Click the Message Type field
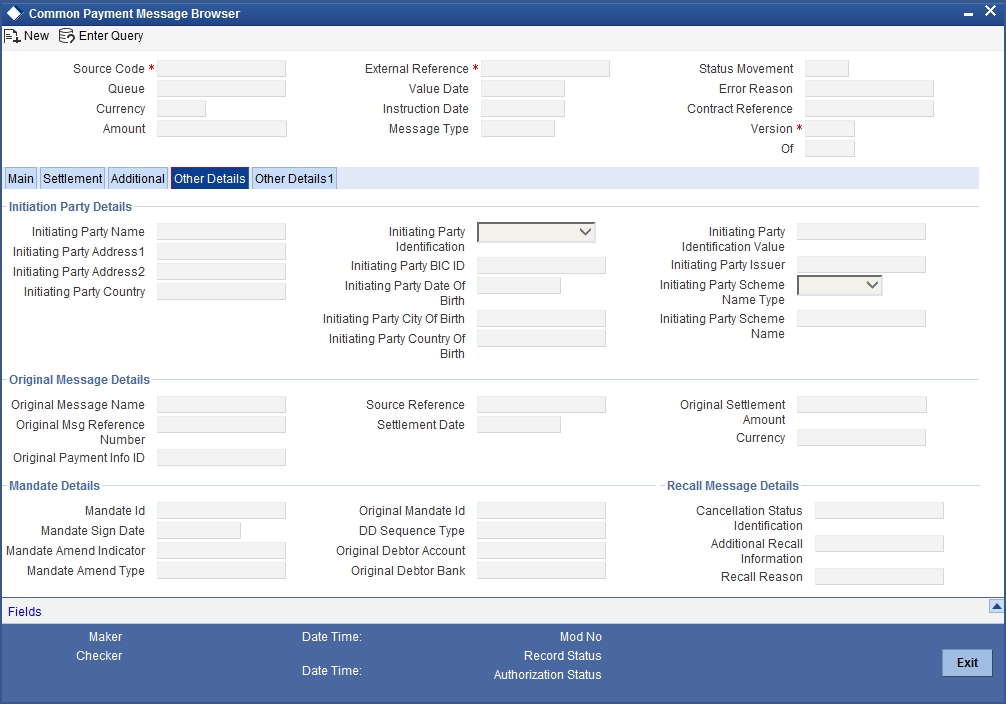1006x704 pixels. tap(518, 128)
